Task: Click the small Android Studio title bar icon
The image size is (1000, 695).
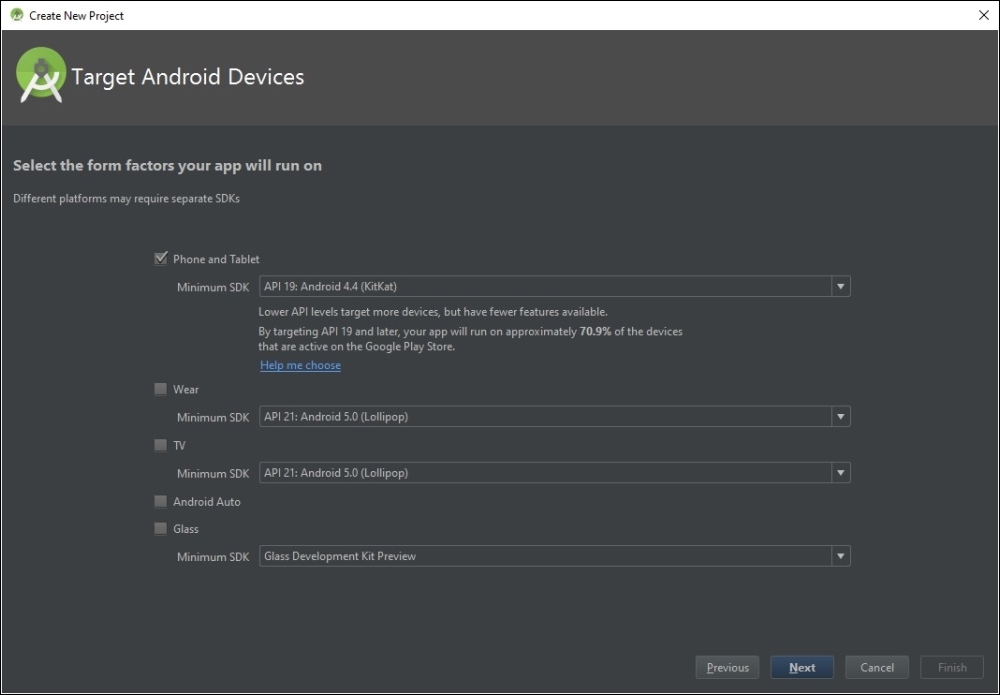Action: [17, 15]
